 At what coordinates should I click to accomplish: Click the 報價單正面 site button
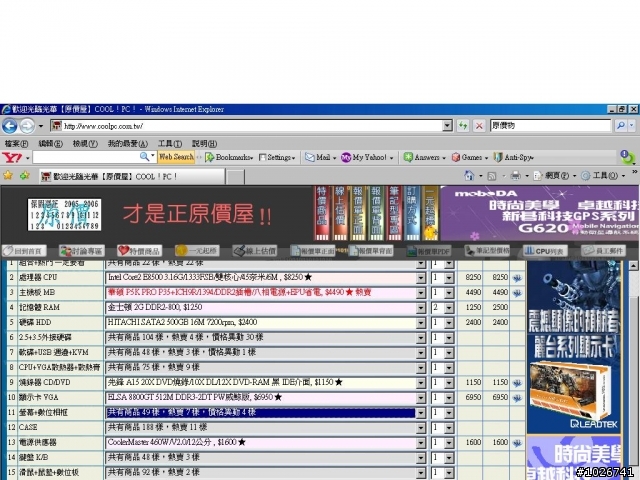(x=313, y=251)
